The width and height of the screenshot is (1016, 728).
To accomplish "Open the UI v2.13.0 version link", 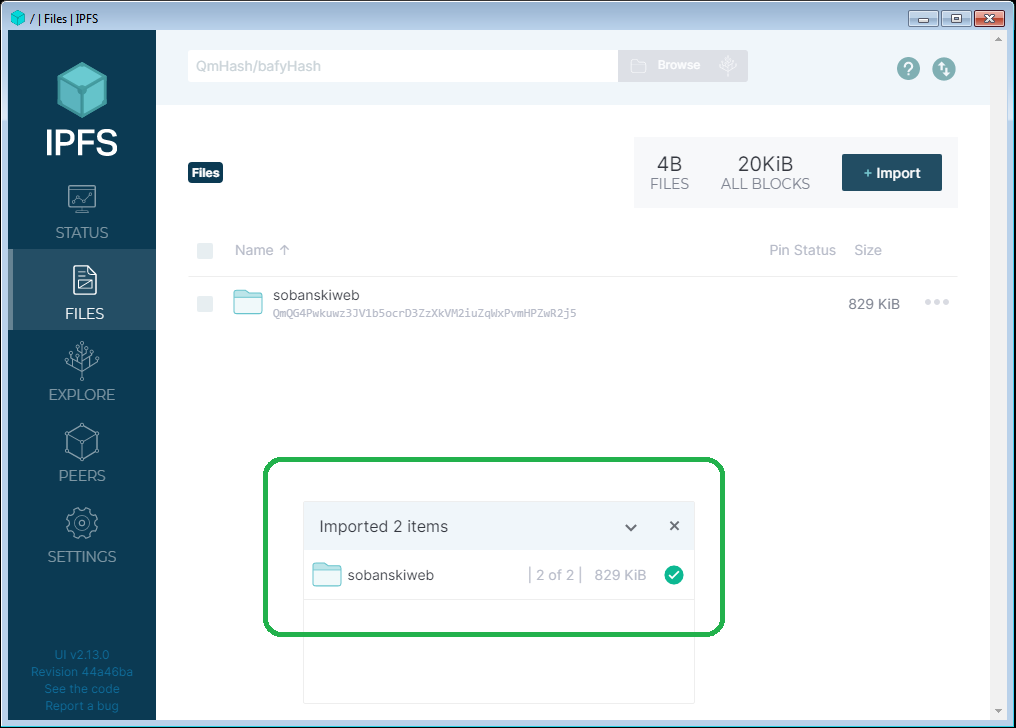I will (x=82, y=655).
